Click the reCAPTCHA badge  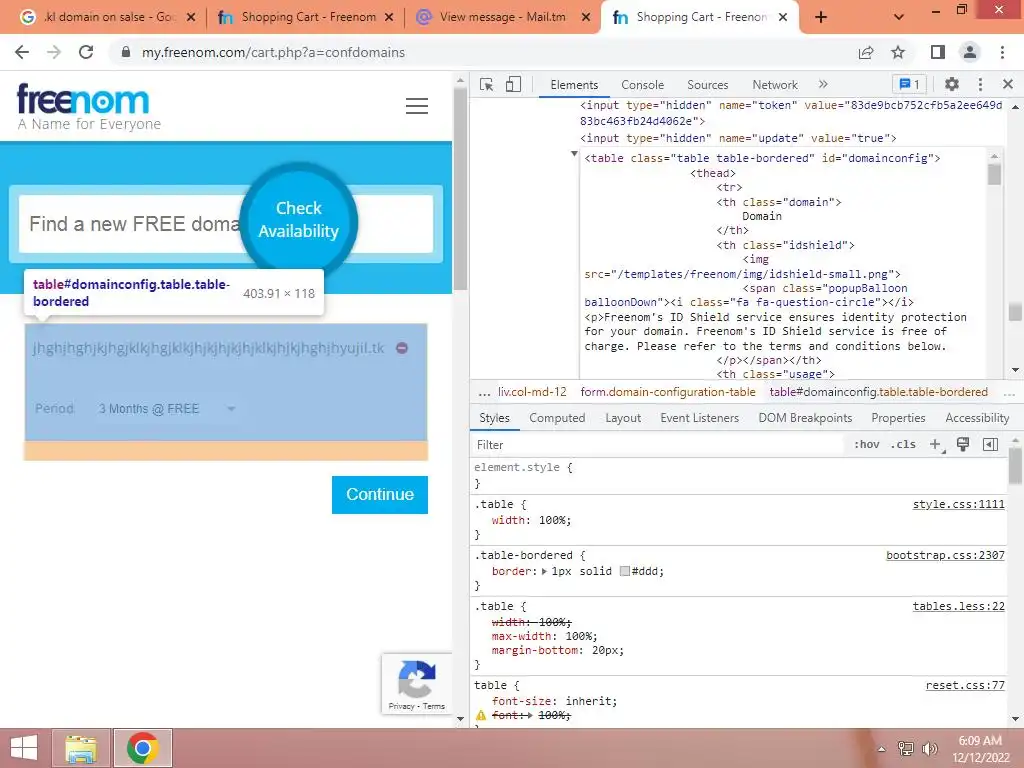click(417, 683)
